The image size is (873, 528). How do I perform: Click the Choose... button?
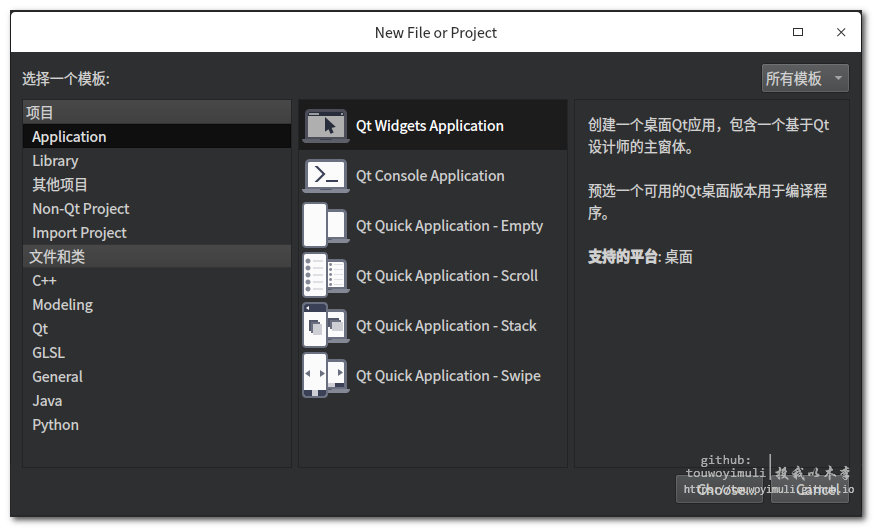tap(719, 489)
